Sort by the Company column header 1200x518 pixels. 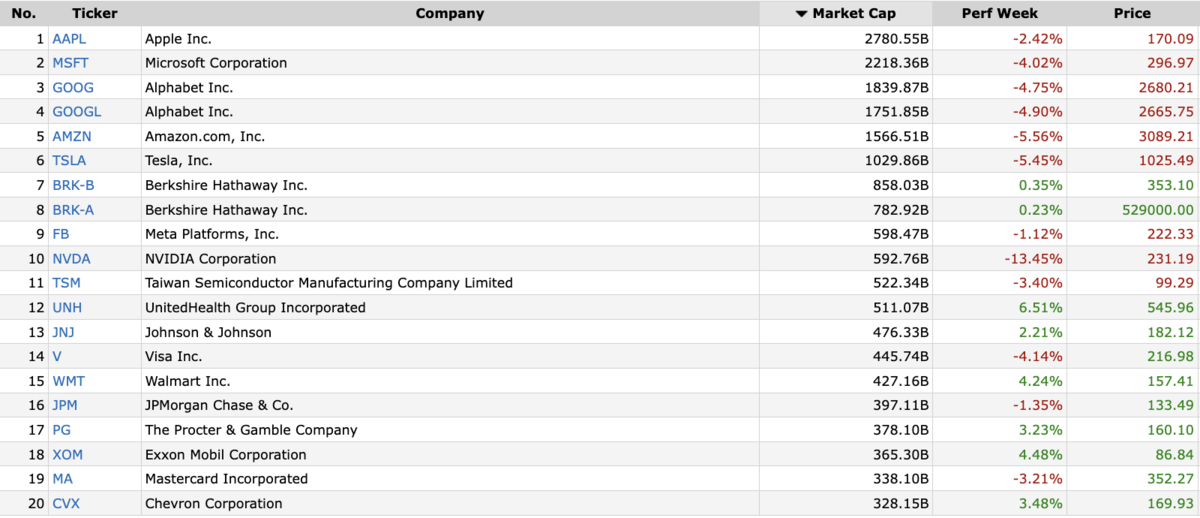(450, 13)
